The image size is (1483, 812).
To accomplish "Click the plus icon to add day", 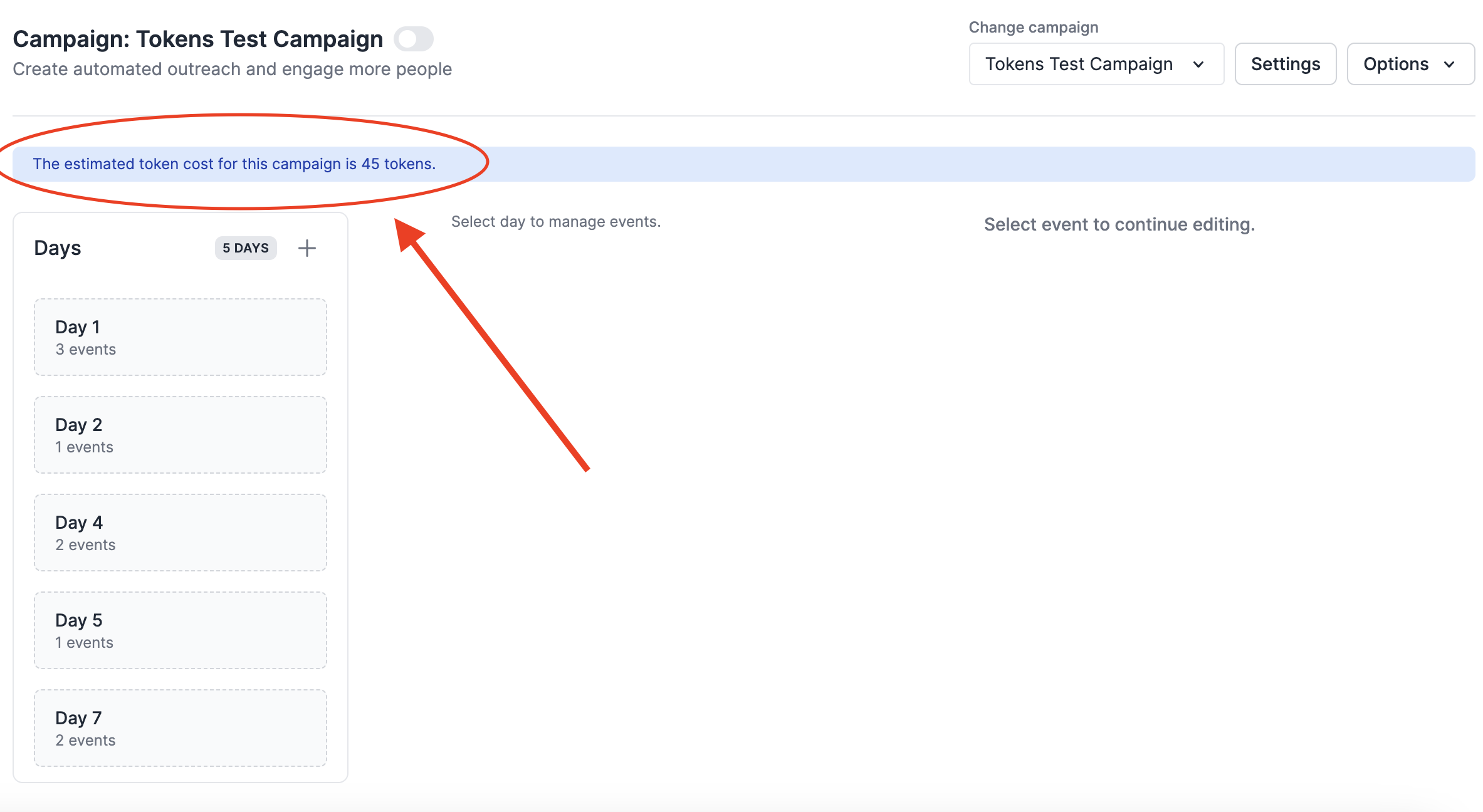I will 307,248.
